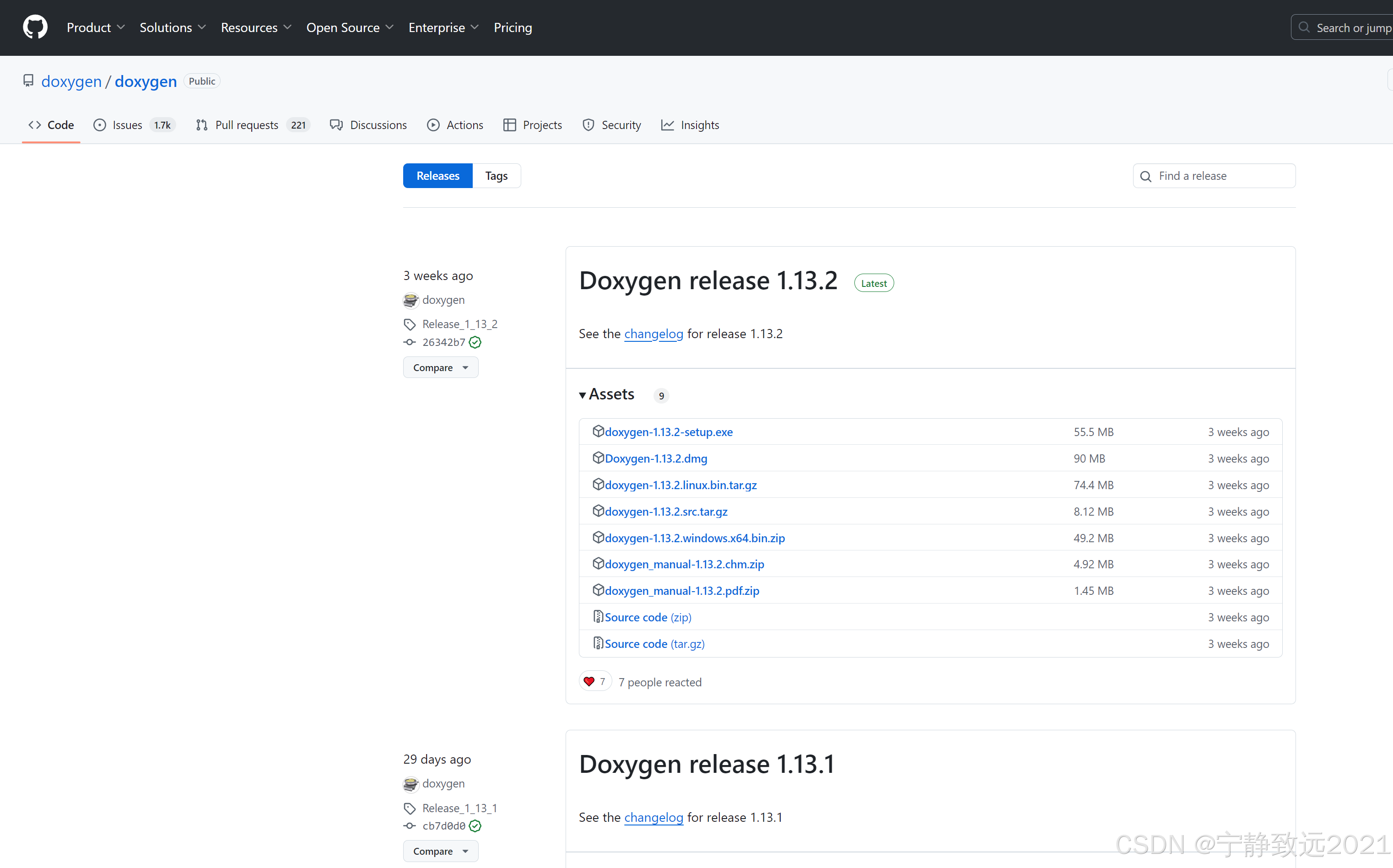Download doxygen_manual-1.13.2.pdf.zip

coord(682,590)
